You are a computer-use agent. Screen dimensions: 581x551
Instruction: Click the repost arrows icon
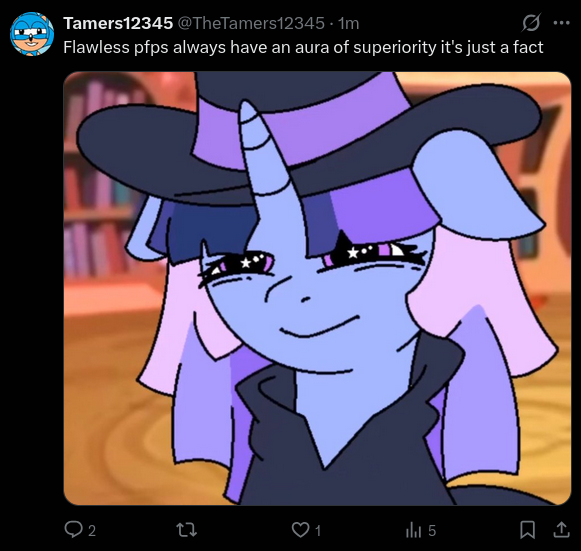tap(187, 530)
